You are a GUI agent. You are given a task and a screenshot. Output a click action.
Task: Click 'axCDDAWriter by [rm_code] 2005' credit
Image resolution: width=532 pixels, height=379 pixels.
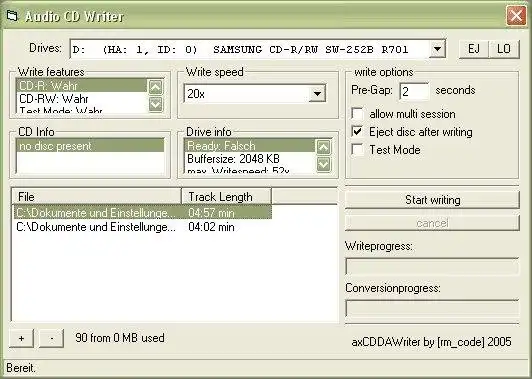431,342
